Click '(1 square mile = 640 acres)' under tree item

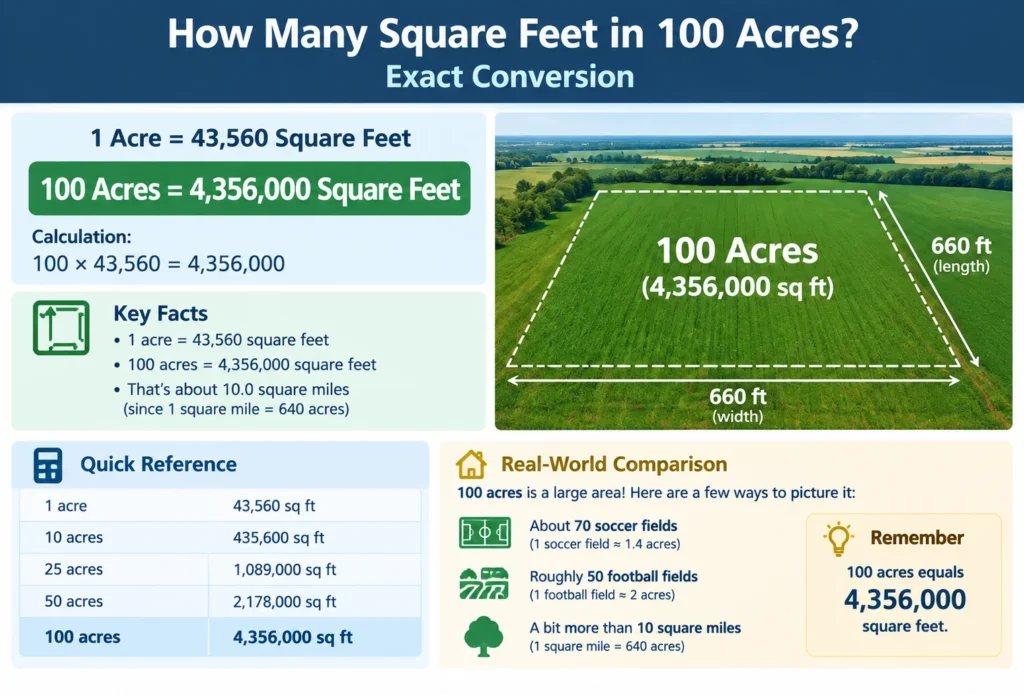(x=607, y=647)
